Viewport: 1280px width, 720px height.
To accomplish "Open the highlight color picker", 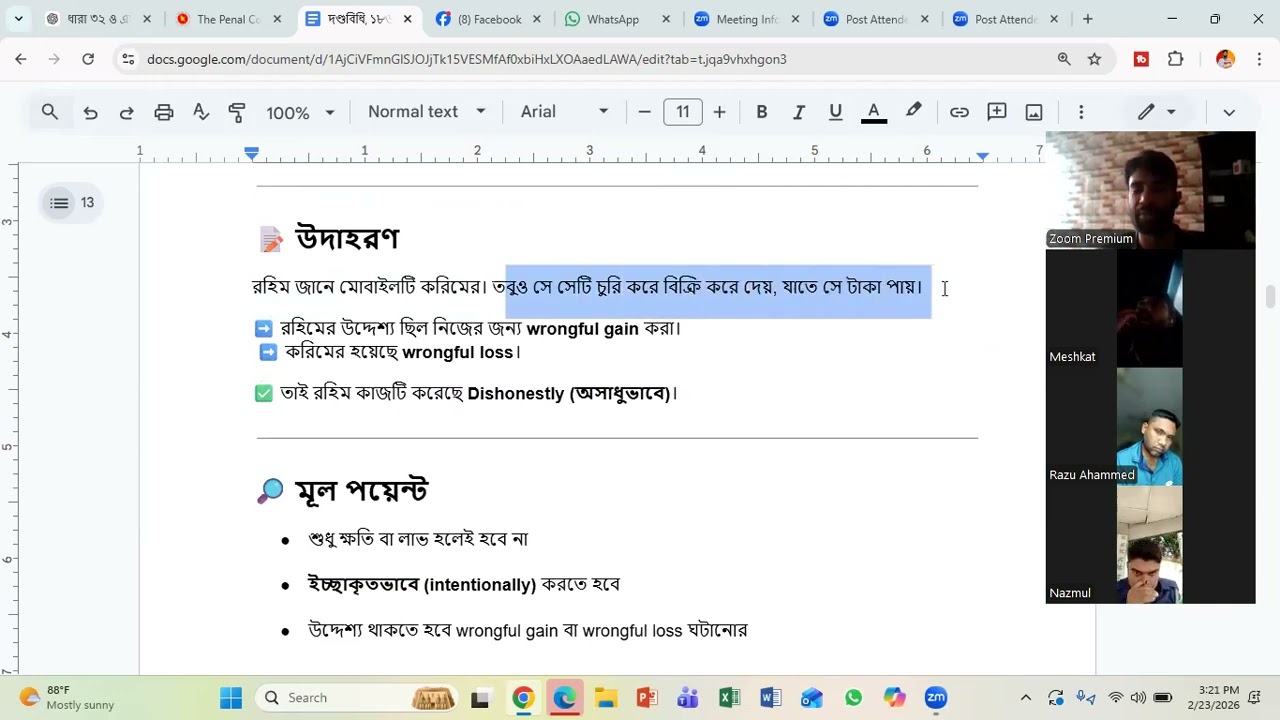I will [914, 112].
